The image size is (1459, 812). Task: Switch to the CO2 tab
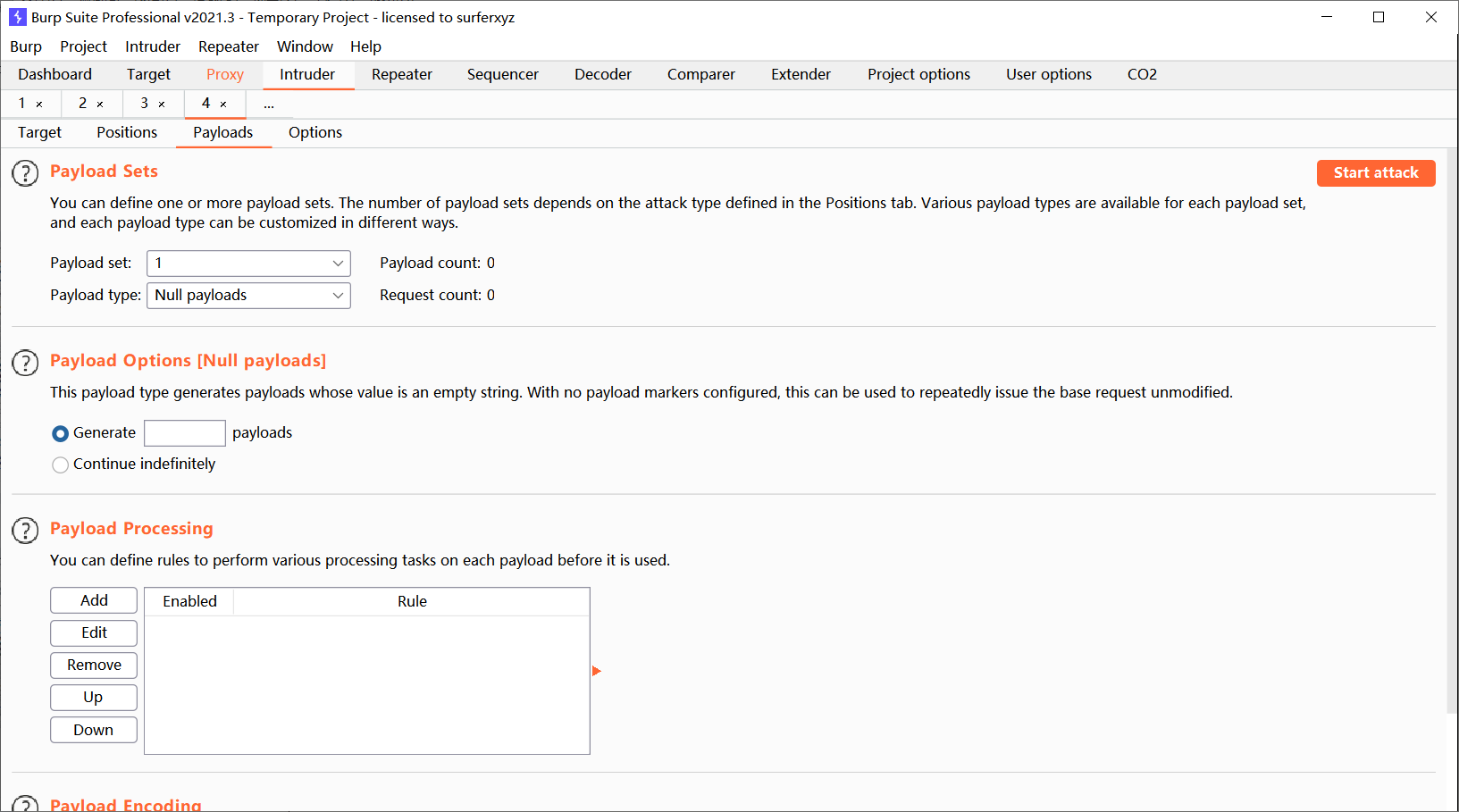[x=1142, y=74]
